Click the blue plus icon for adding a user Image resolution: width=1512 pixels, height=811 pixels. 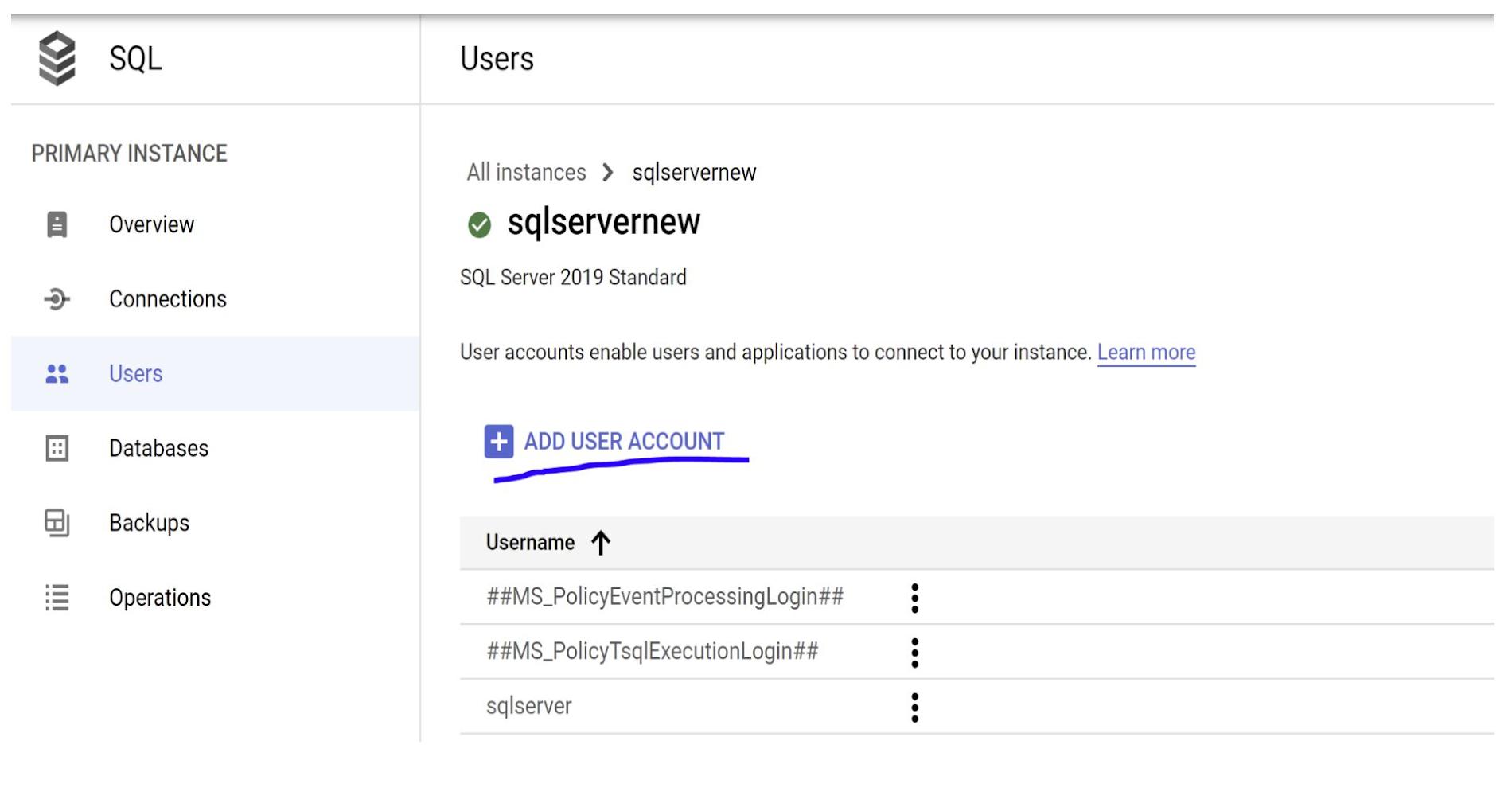pos(499,441)
